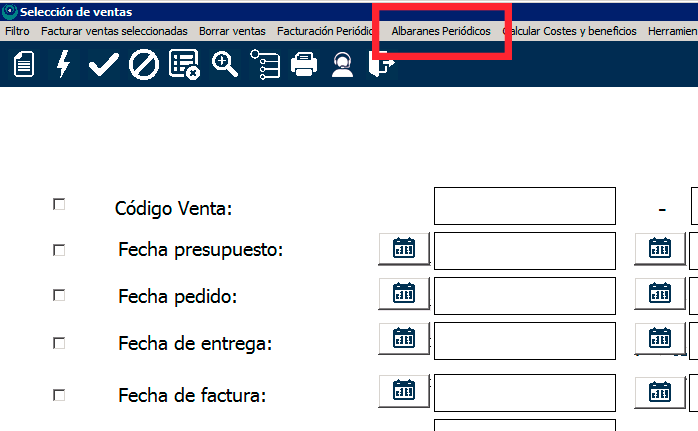698x431 pixels.
Task: Click the magnifier zoom search icon
Action: (224, 66)
